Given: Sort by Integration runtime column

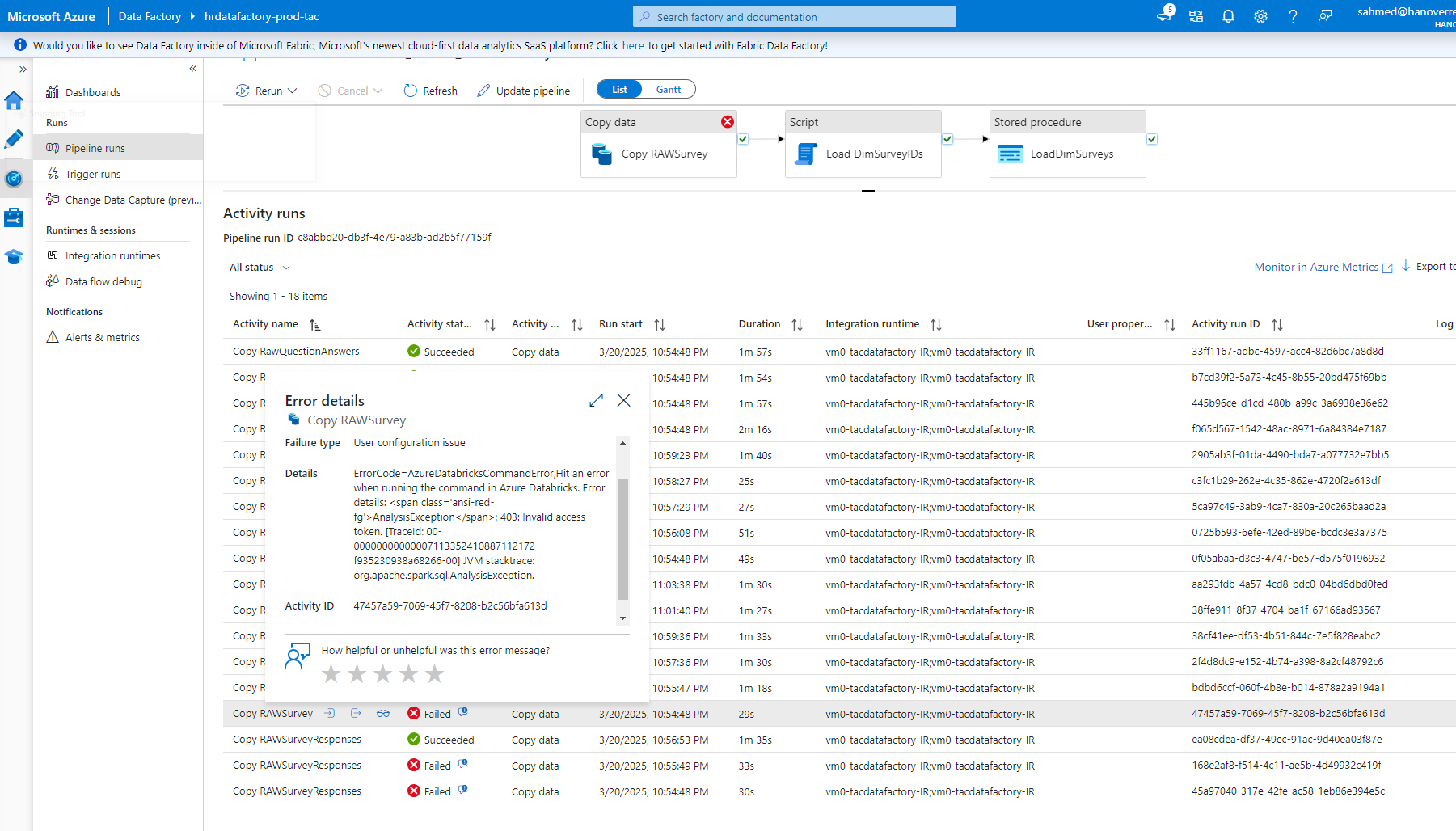Looking at the screenshot, I should [936, 325].
